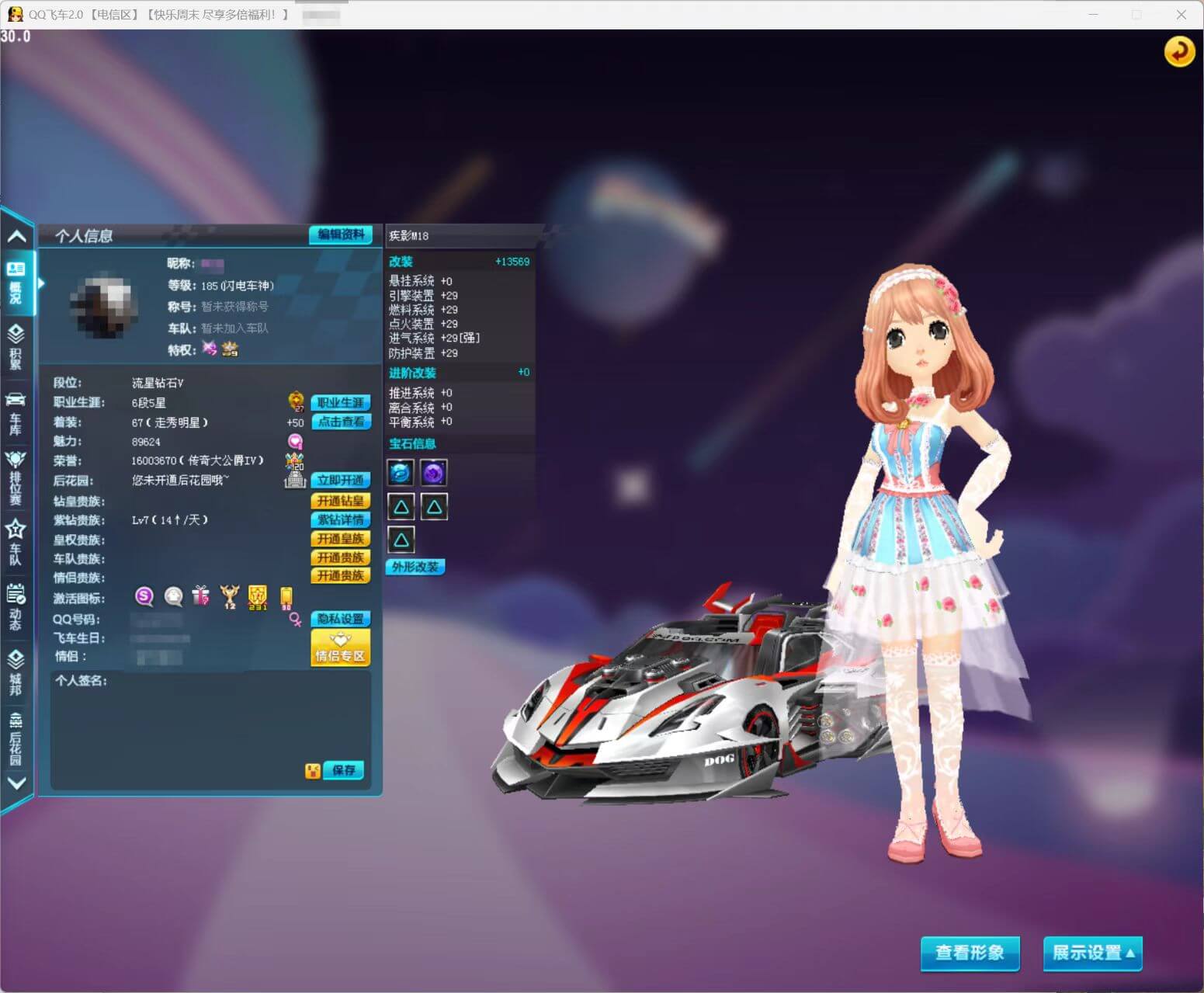The width and height of the screenshot is (1204, 993).
Task: Click the honor crown badge icon
Action: (x=295, y=460)
